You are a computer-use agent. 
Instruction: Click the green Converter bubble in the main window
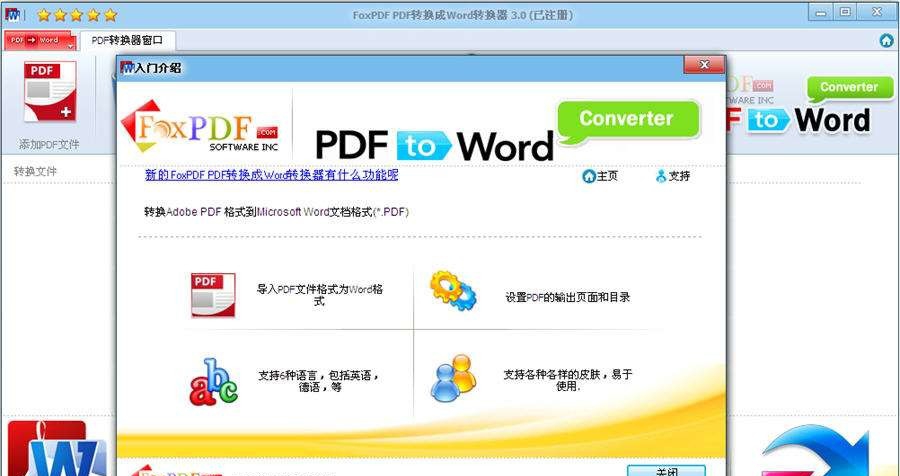point(850,88)
